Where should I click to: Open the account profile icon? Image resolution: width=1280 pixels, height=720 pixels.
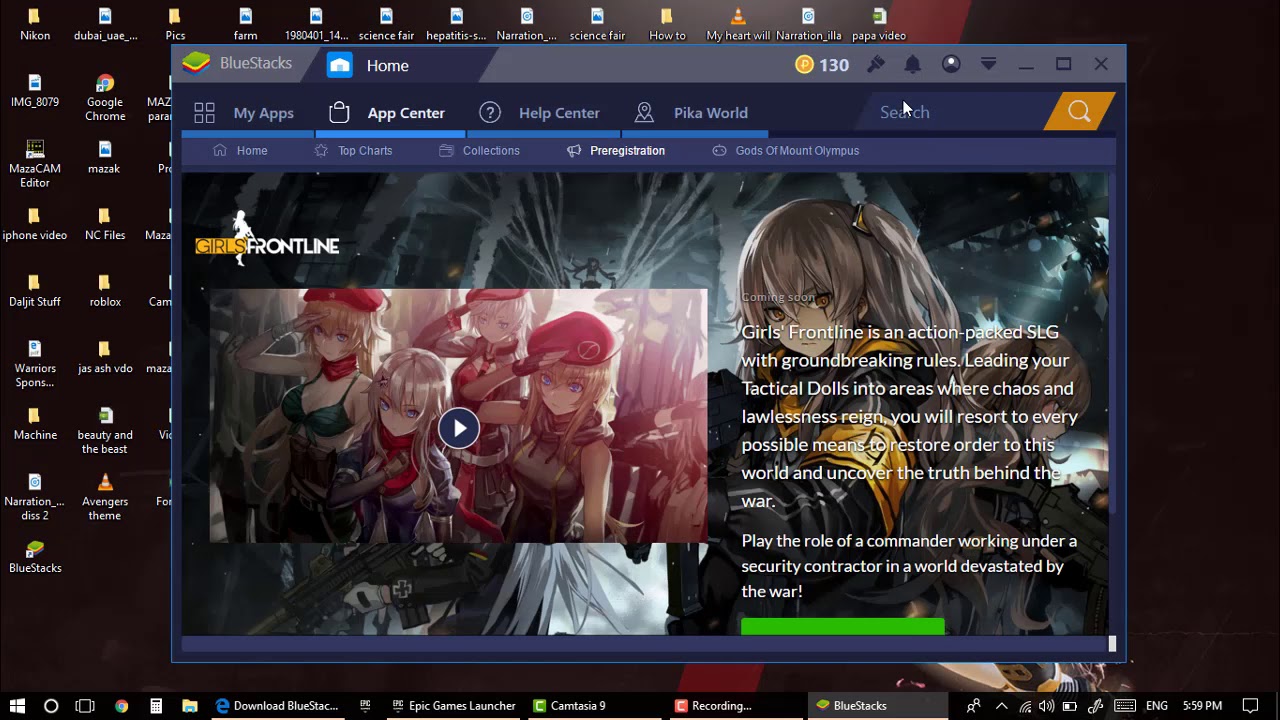[x=951, y=64]
